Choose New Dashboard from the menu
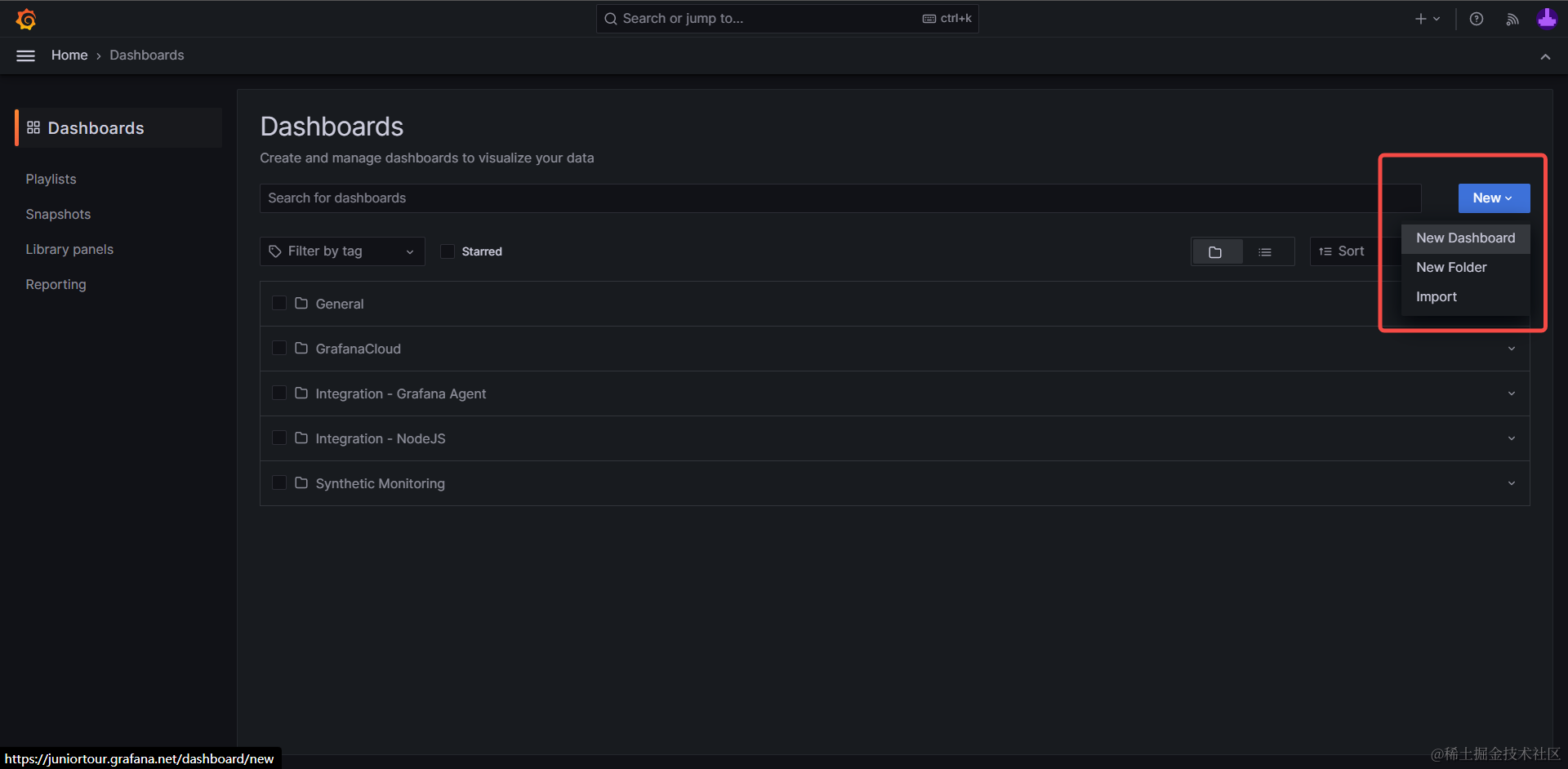This screenshot has height=769, width=1568. (1465, 238)
